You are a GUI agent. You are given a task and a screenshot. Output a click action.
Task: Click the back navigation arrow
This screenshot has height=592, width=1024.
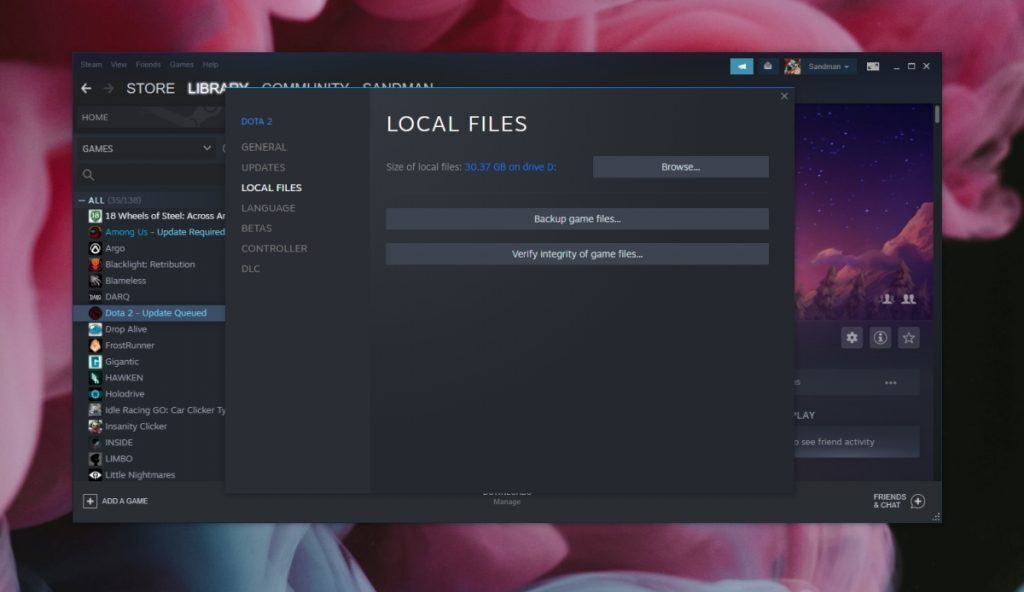coord(86,88)
